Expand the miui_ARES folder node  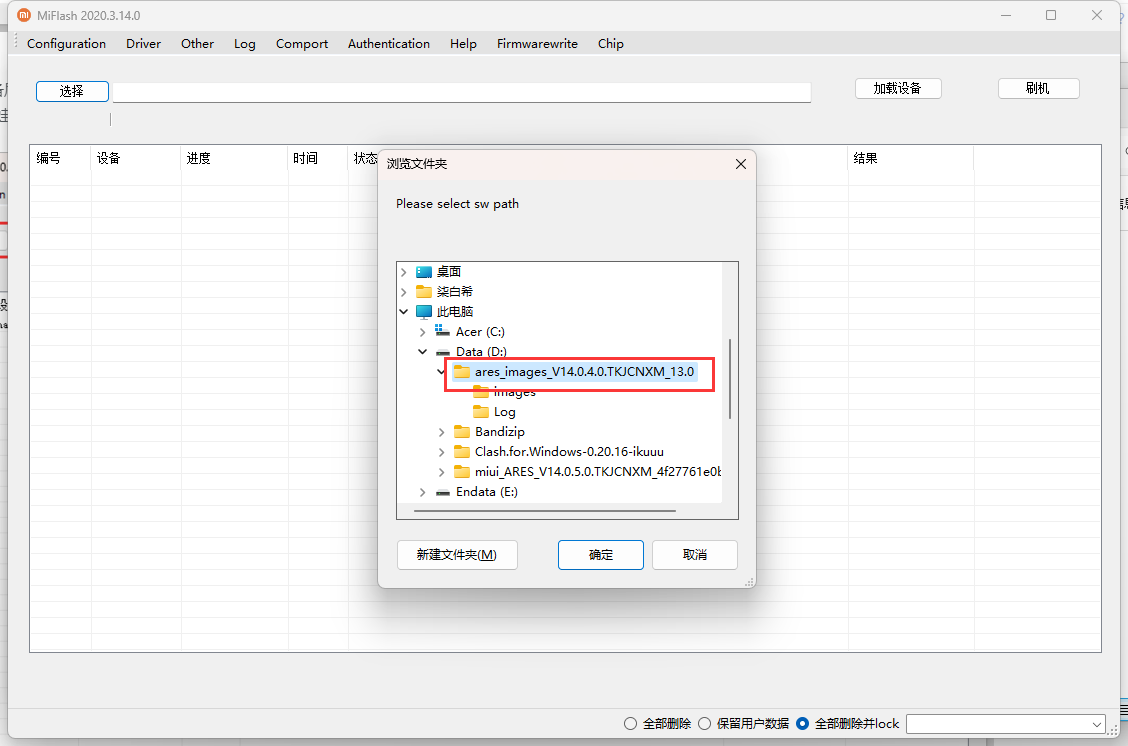tap(441, 472)
